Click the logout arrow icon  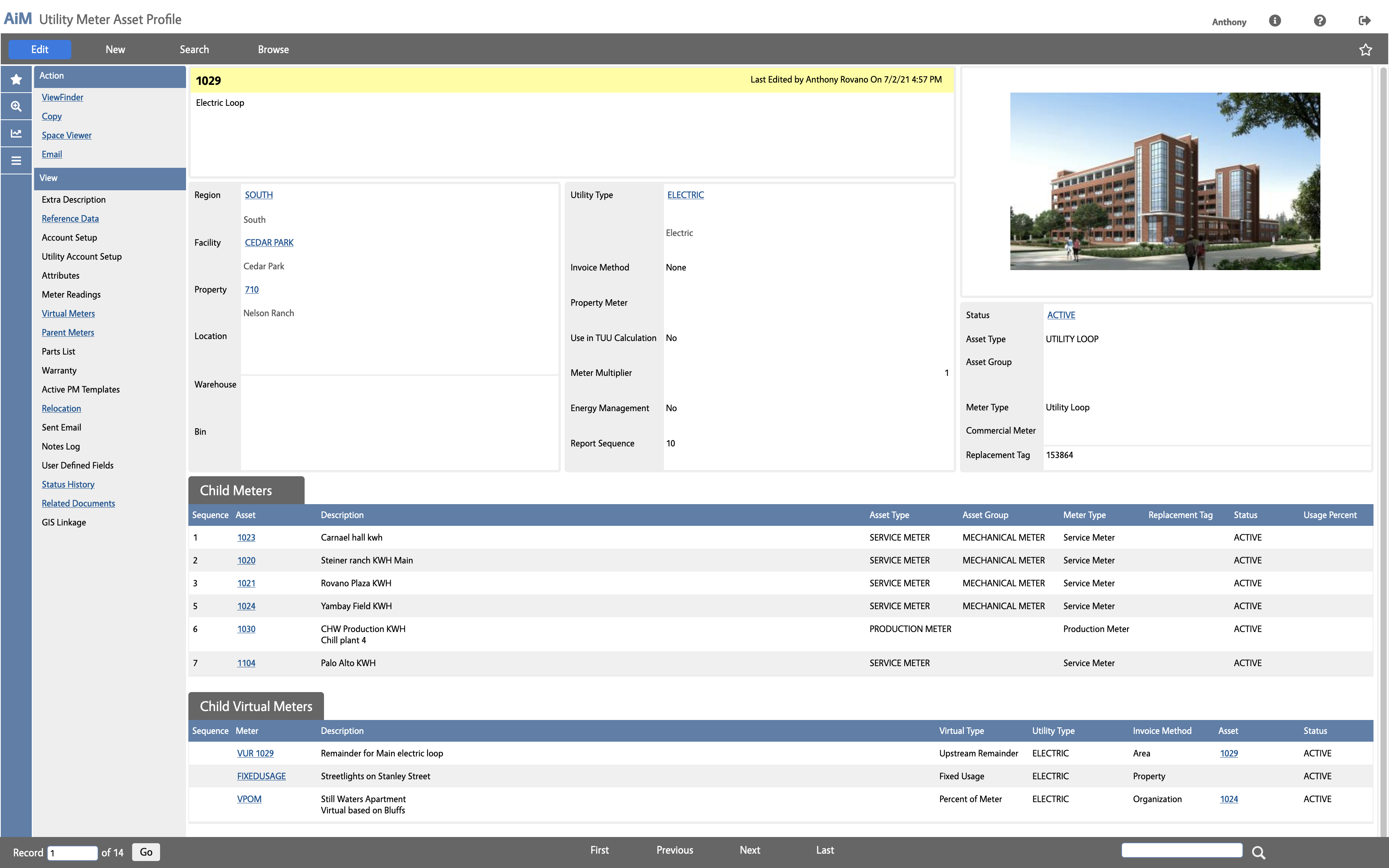pos(1364,21)
